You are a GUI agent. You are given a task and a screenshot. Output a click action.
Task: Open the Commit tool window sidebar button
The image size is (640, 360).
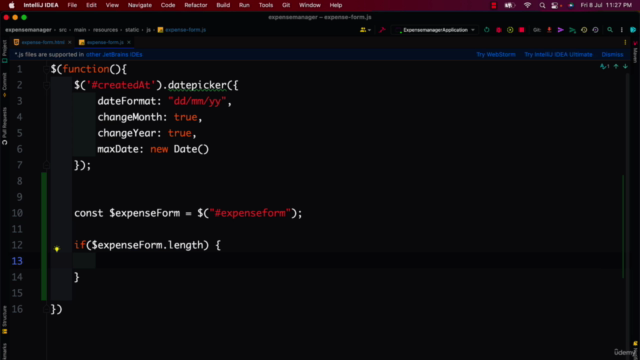4,84
